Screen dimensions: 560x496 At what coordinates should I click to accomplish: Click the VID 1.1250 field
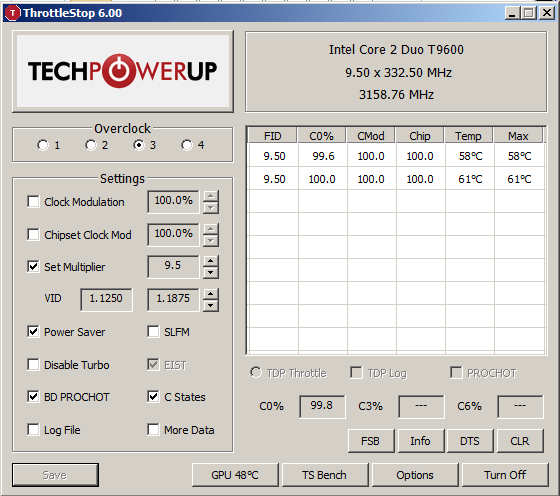106,299
